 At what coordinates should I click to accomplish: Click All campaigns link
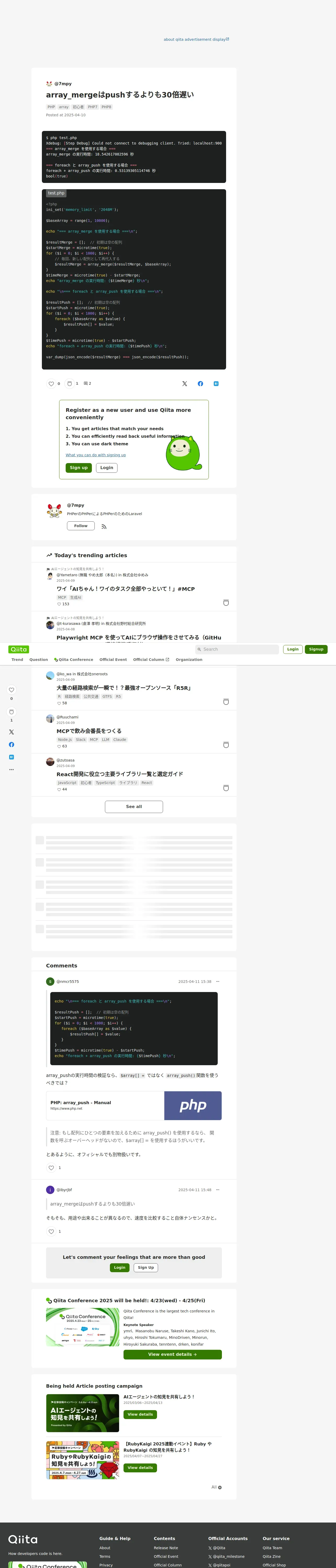[216, 1487]
